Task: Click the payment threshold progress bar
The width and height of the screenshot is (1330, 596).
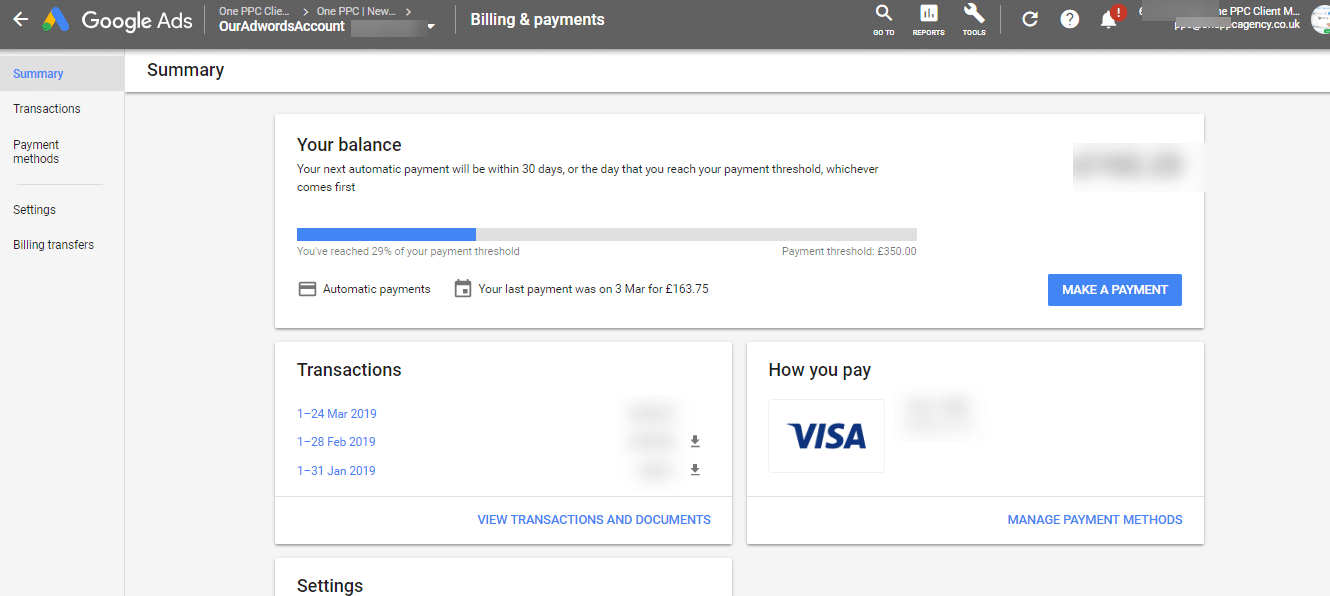Action: tap(606, 234)
